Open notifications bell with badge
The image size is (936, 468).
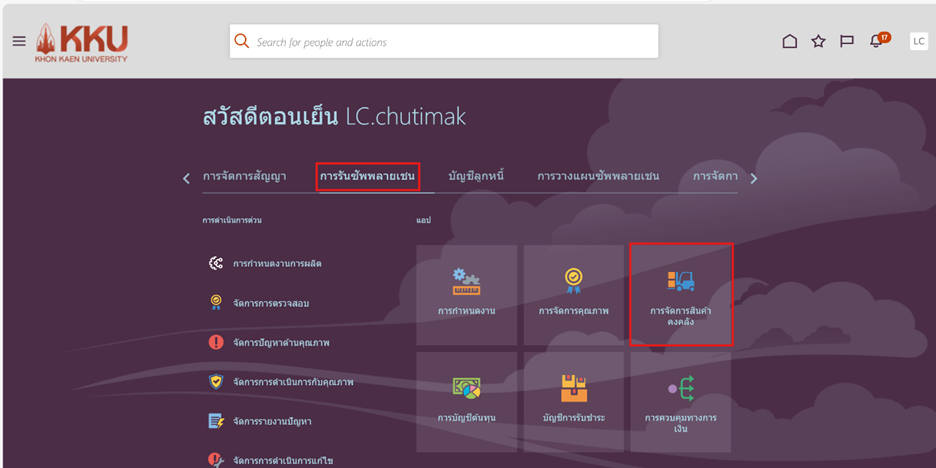click(877, 41)
